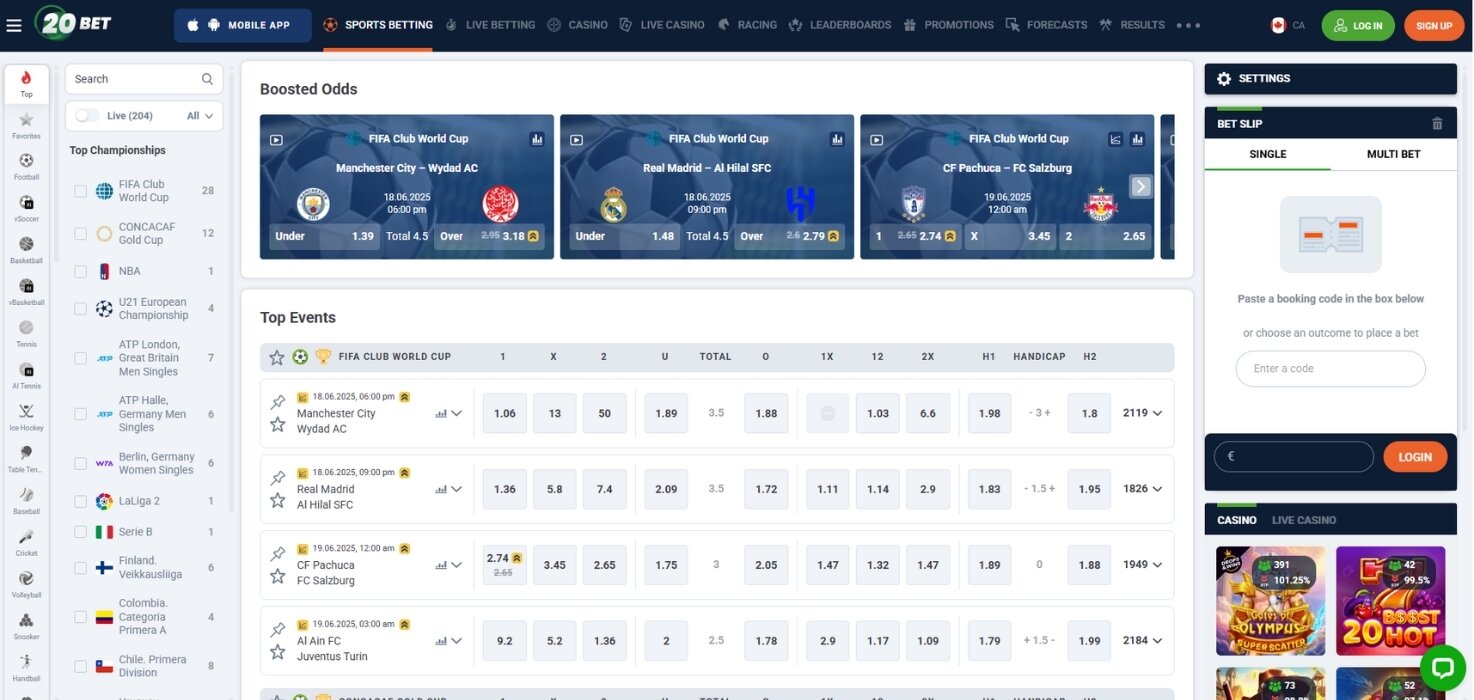The width and height of the screenshot is (1474, 700).
Task: Open the hamburger main menu
Action: tap(14, 25)
